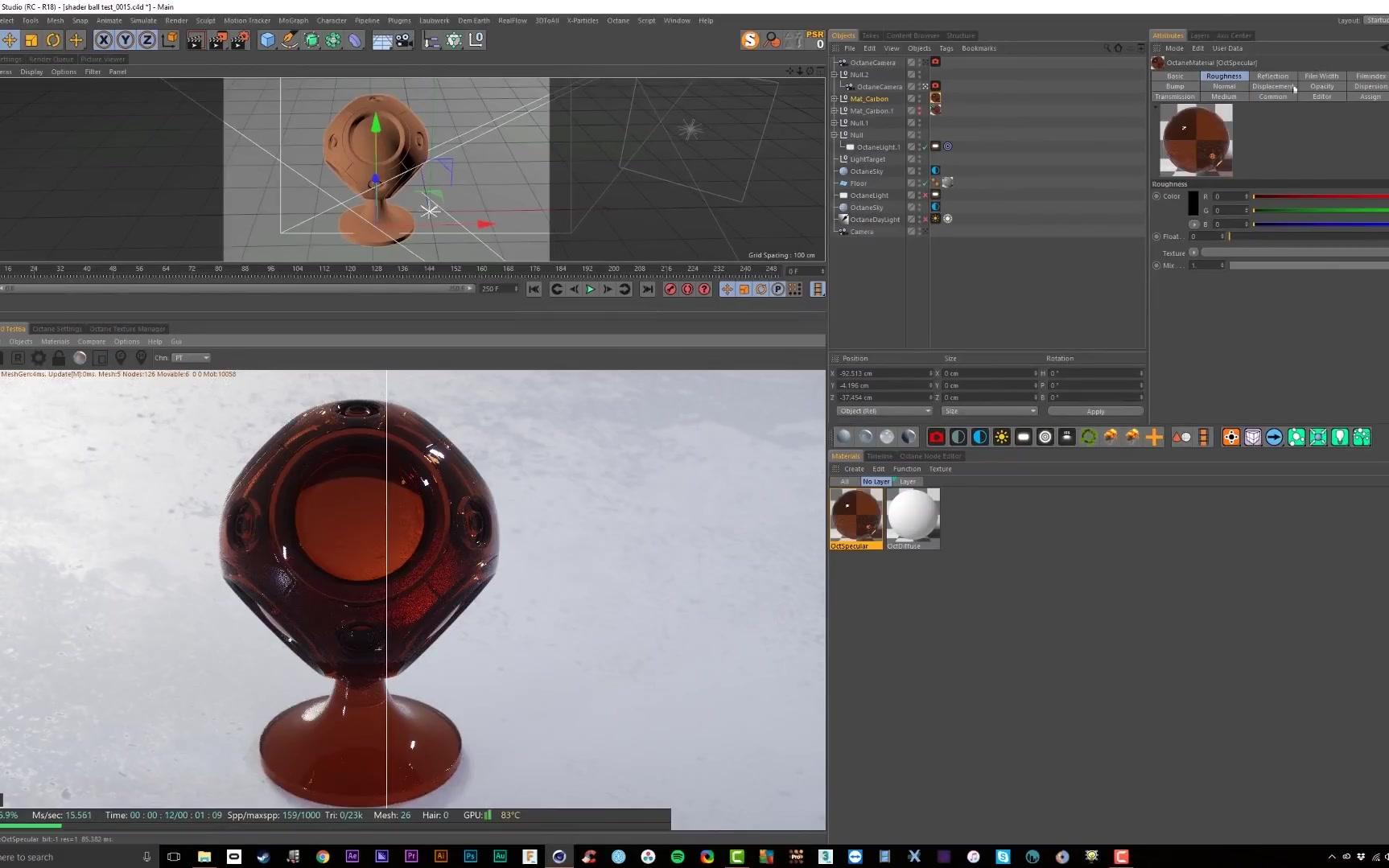The width and height of the screenshot is (1389, 868).
Task: Add an Octane Daylight using the sun icon
Action: point(1001,437)
